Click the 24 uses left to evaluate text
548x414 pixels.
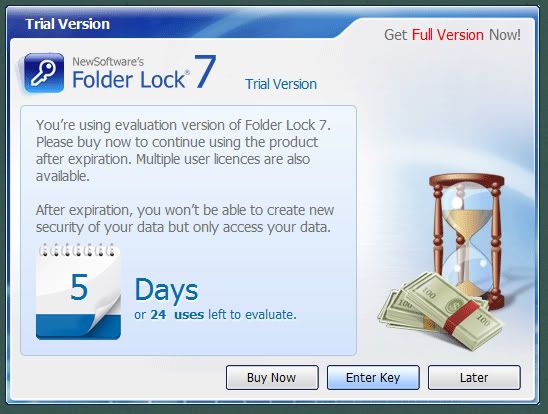click(215, 314)
